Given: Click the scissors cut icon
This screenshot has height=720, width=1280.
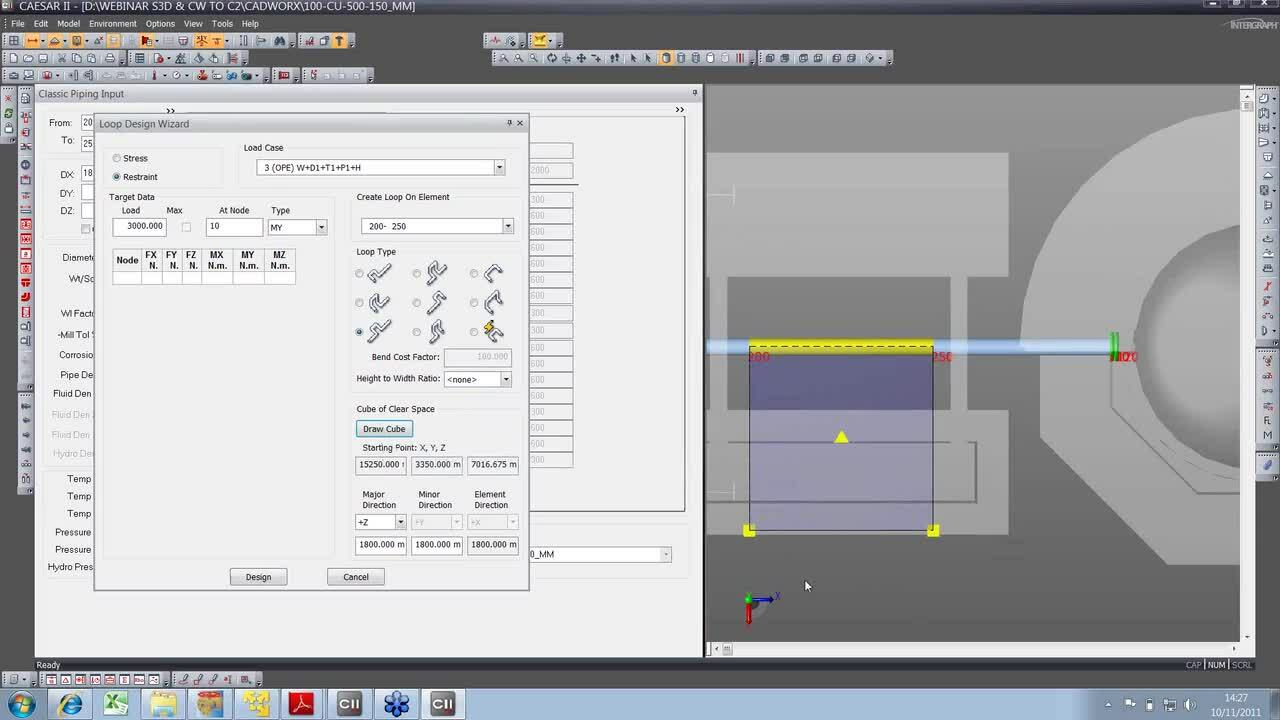Looking at the screenshot, I should coord(62,58).
